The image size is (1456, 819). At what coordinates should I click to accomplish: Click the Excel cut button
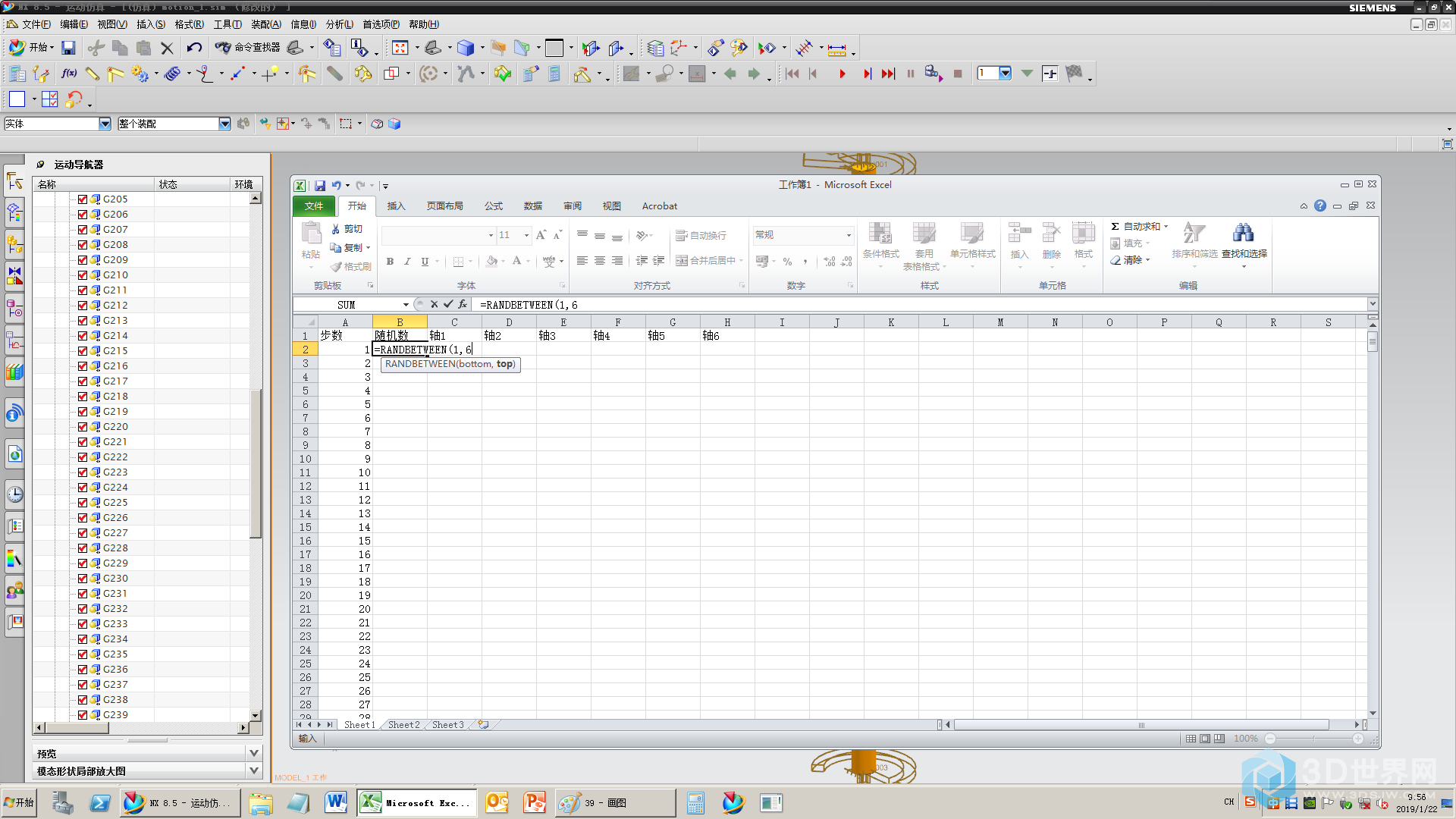point(347,229)
